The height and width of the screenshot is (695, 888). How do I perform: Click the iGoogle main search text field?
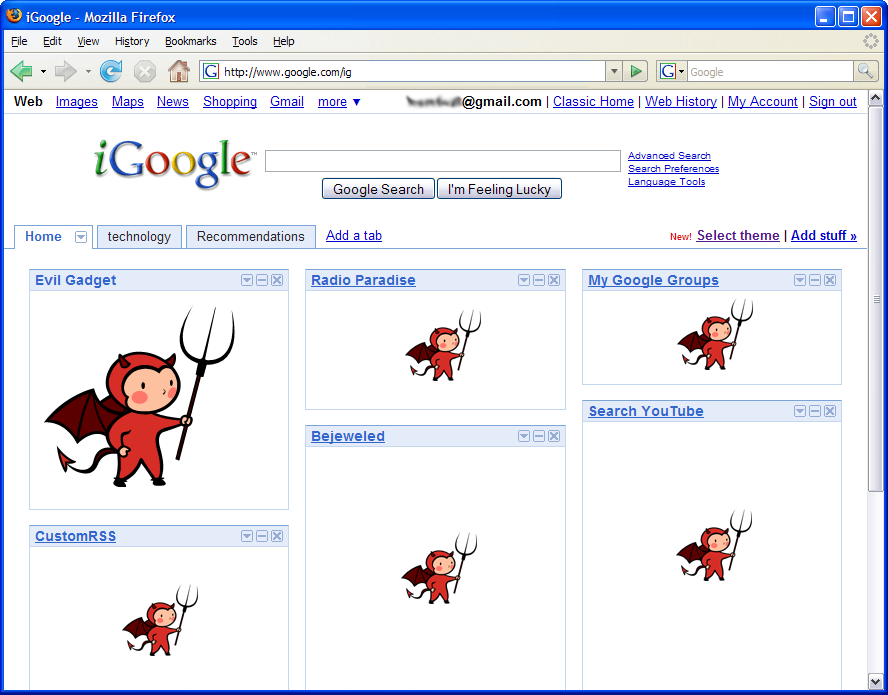(442, 161)
